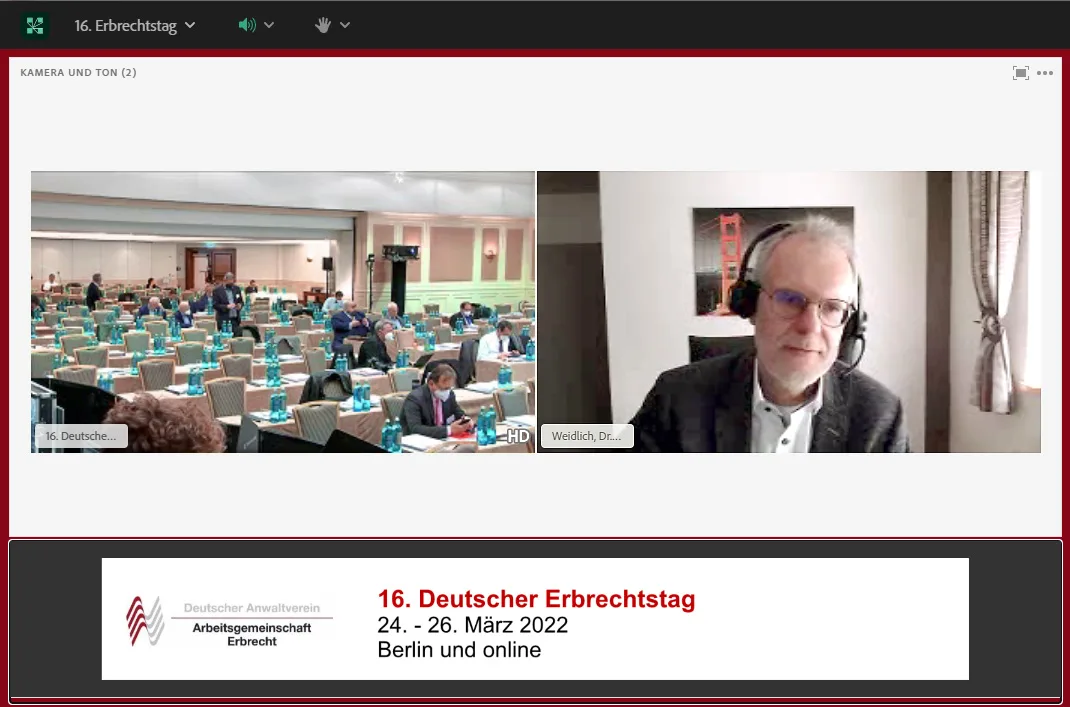The height and width of the screenshot is (707, 1070).
Task: Click the "Weidlich, Dr...." name label
Action: 587,436
